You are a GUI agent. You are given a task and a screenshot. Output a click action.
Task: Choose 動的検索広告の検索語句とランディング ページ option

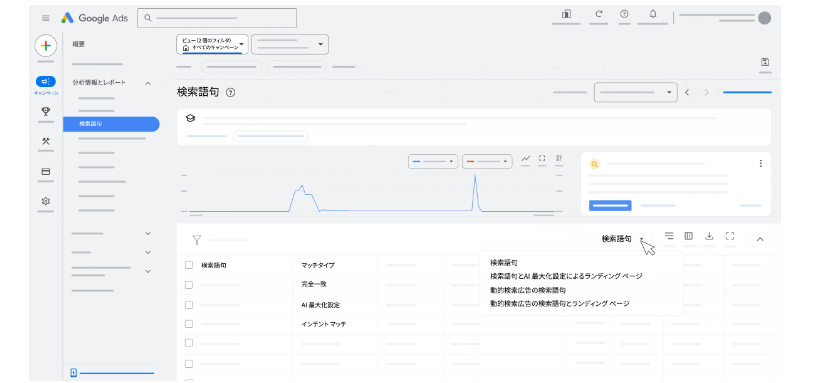pos(560,303)
